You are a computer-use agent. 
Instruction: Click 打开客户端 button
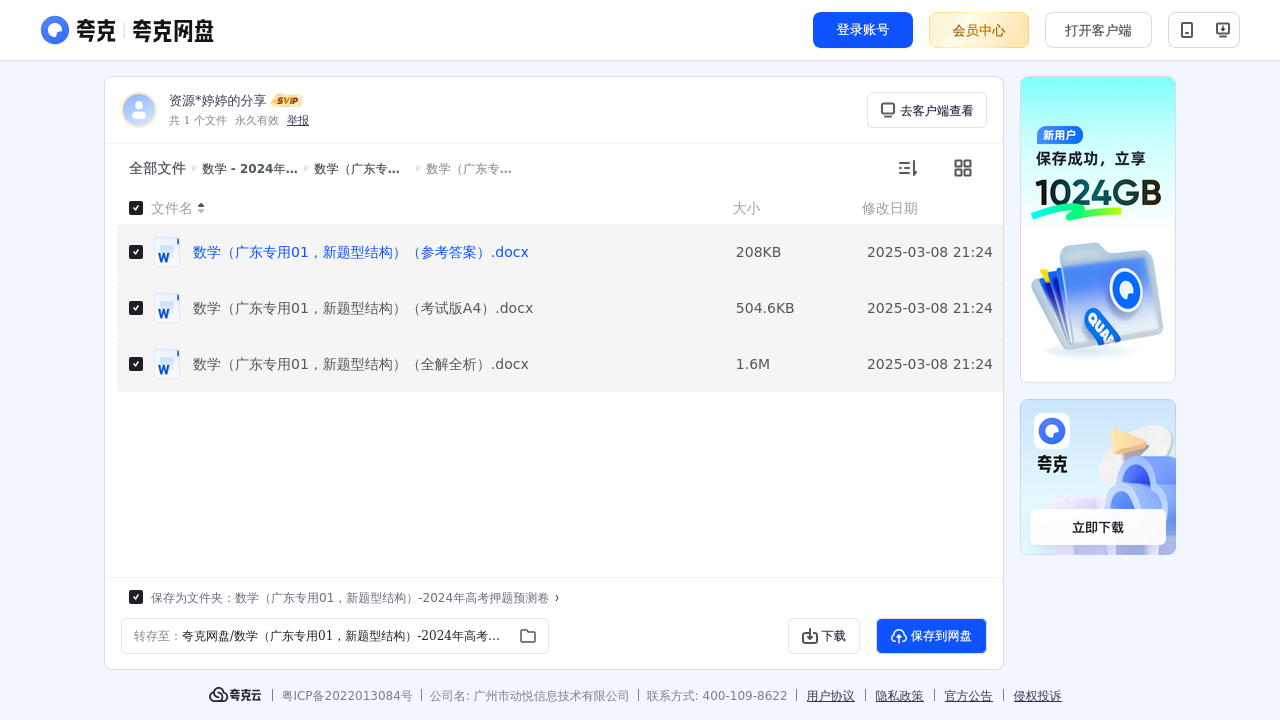click(1098, 30)
